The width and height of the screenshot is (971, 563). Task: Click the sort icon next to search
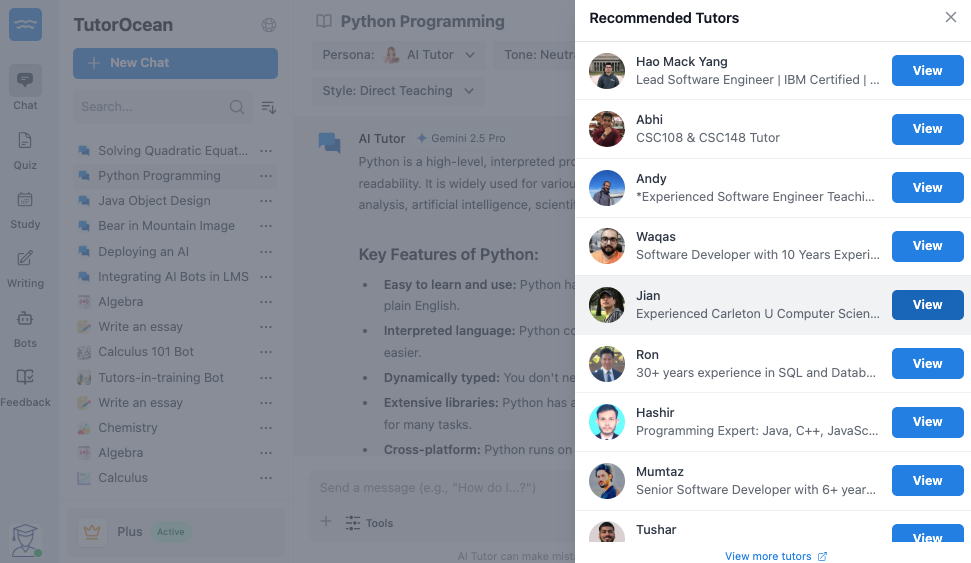(268, 107)
